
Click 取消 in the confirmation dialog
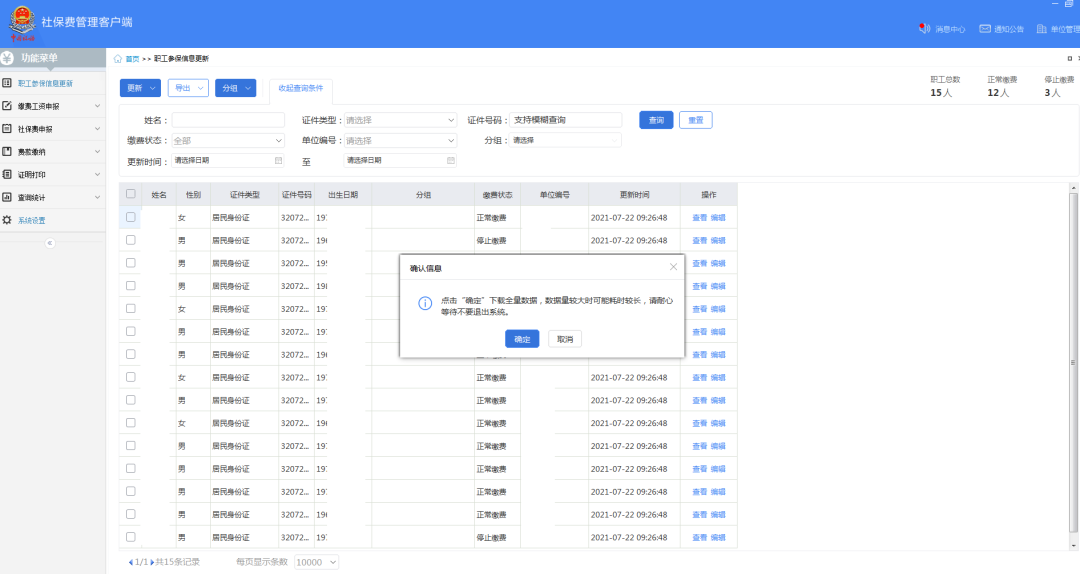565,339
